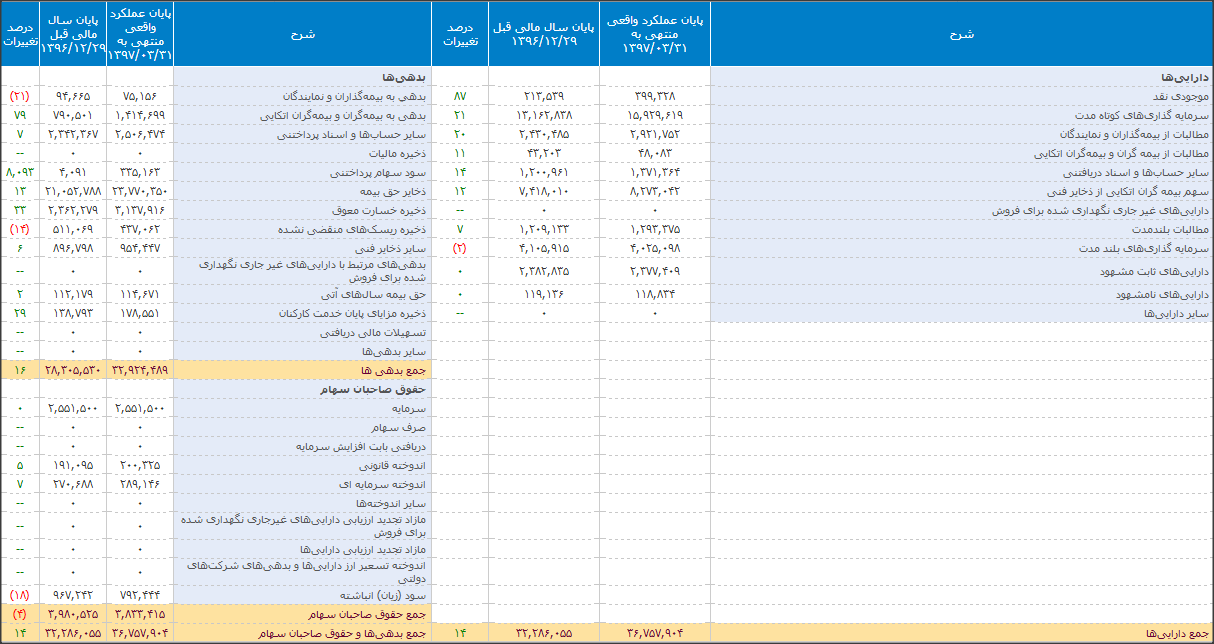Select the جمع دارایی‌ها total row label
This screenshot has width=1214, height=644.
pyautogui.click(x=1176, y=633)
